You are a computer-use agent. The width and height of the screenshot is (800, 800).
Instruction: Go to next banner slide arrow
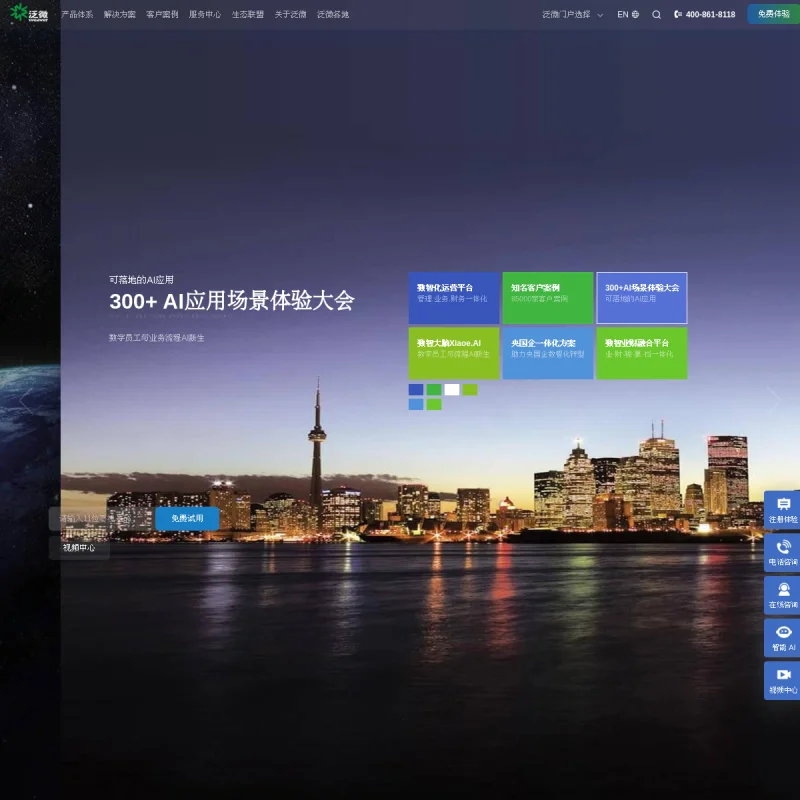pos(774,401)
